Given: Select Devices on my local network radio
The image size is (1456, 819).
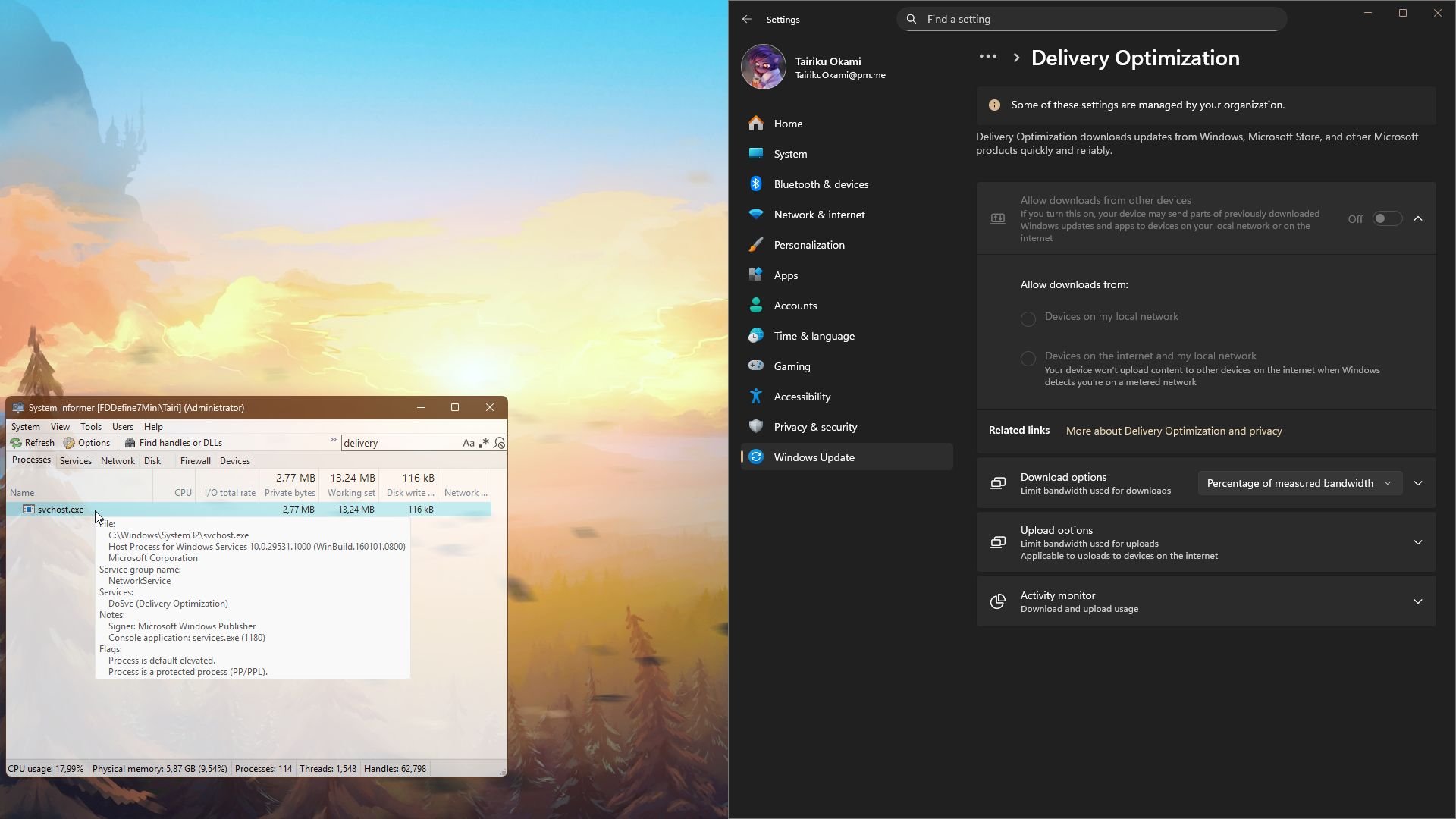Looking at the screenshot, I should pos(1028,319).
